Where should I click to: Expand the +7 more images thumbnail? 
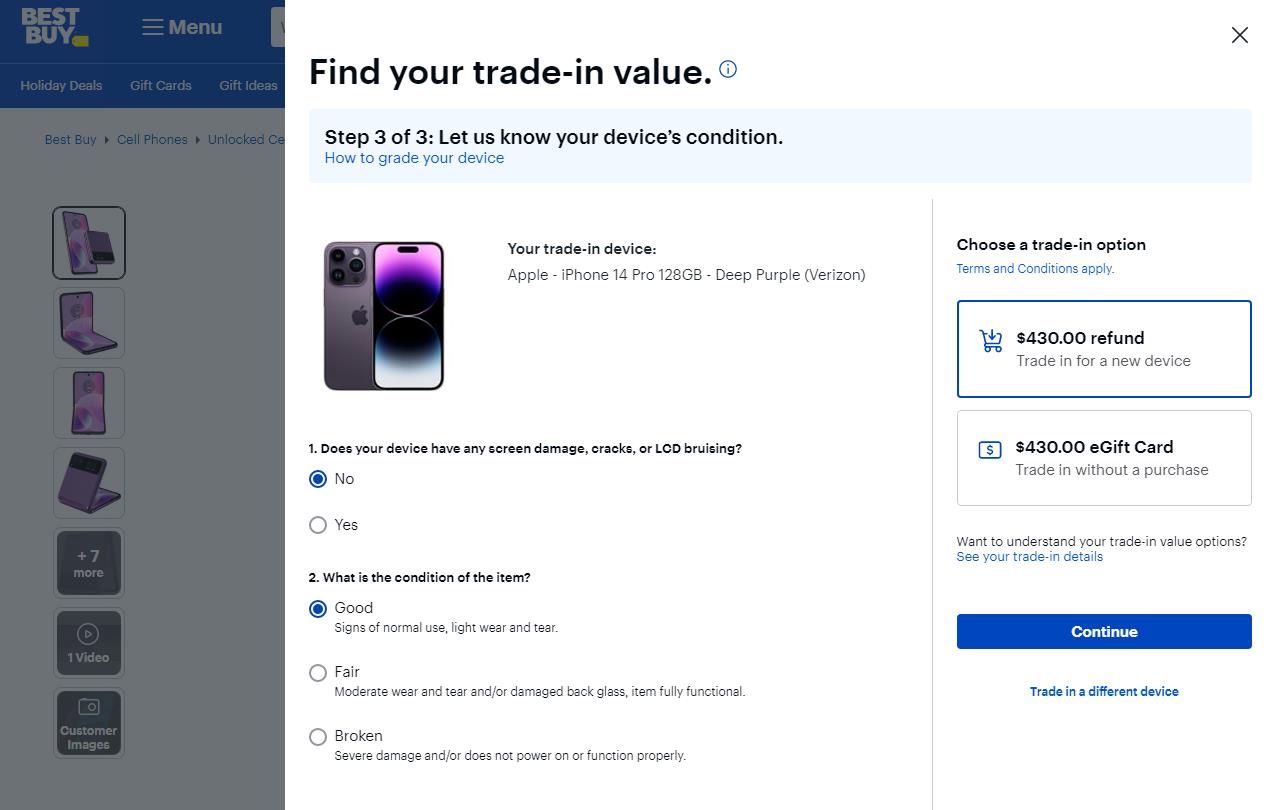point(88,563)
